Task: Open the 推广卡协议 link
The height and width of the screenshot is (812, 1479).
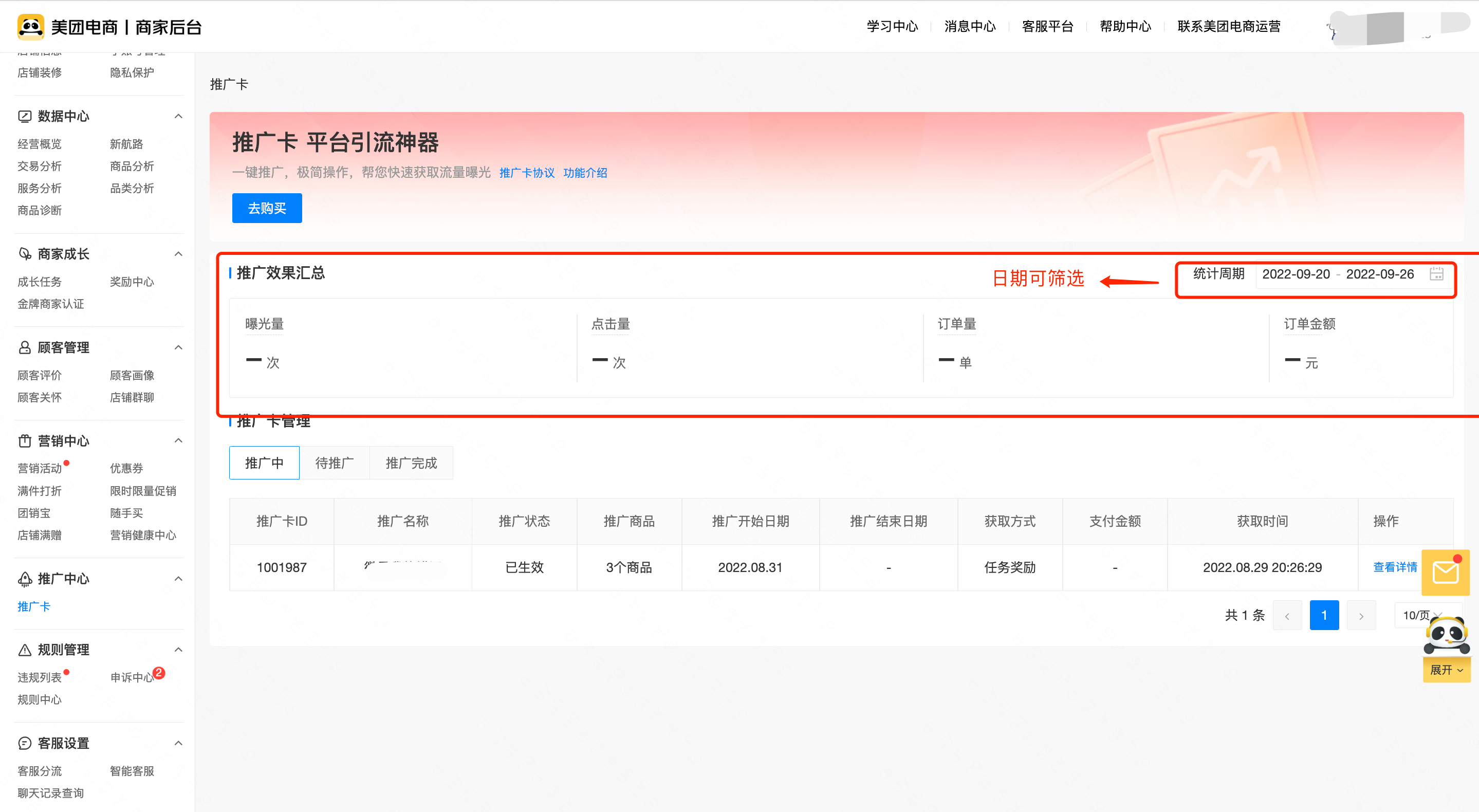Action: click(x=527, y=173)
